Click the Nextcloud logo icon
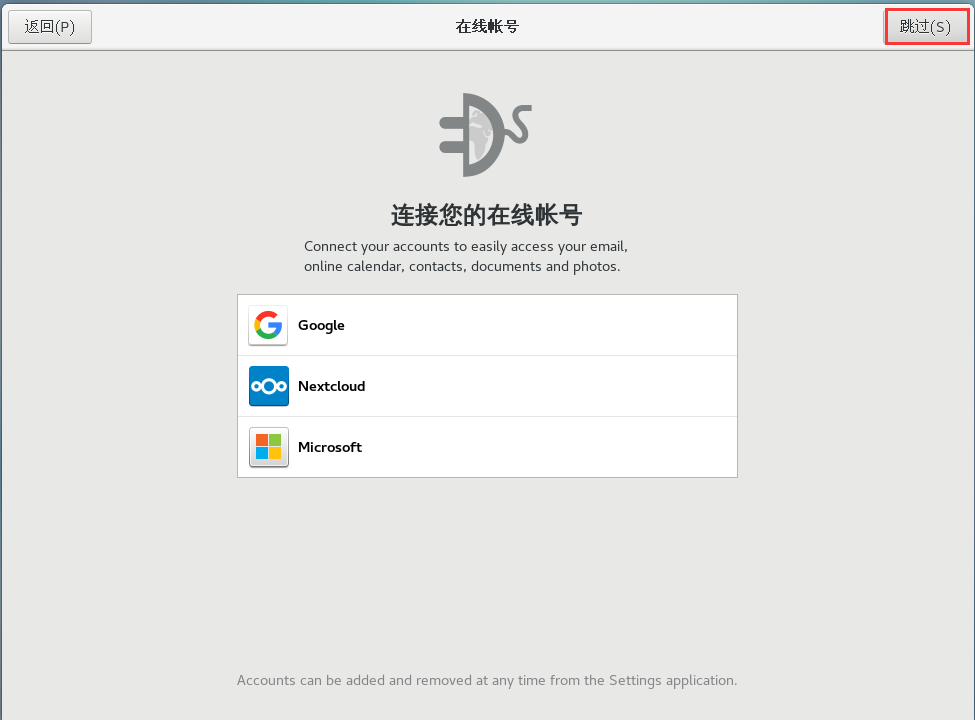 [x=269, y=386]
